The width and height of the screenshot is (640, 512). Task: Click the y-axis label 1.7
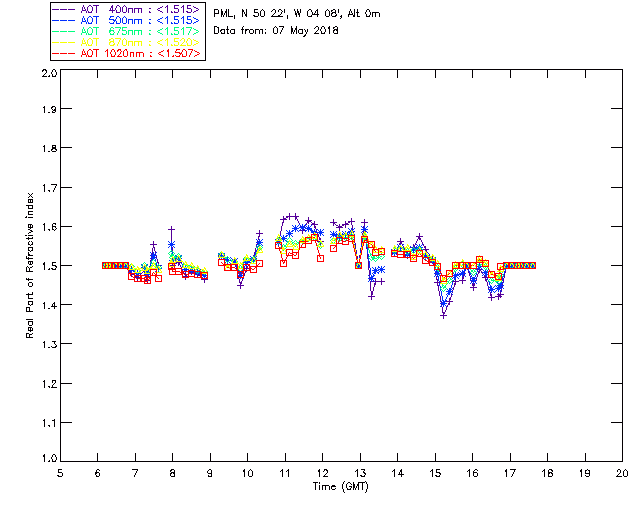click(49, 188)
